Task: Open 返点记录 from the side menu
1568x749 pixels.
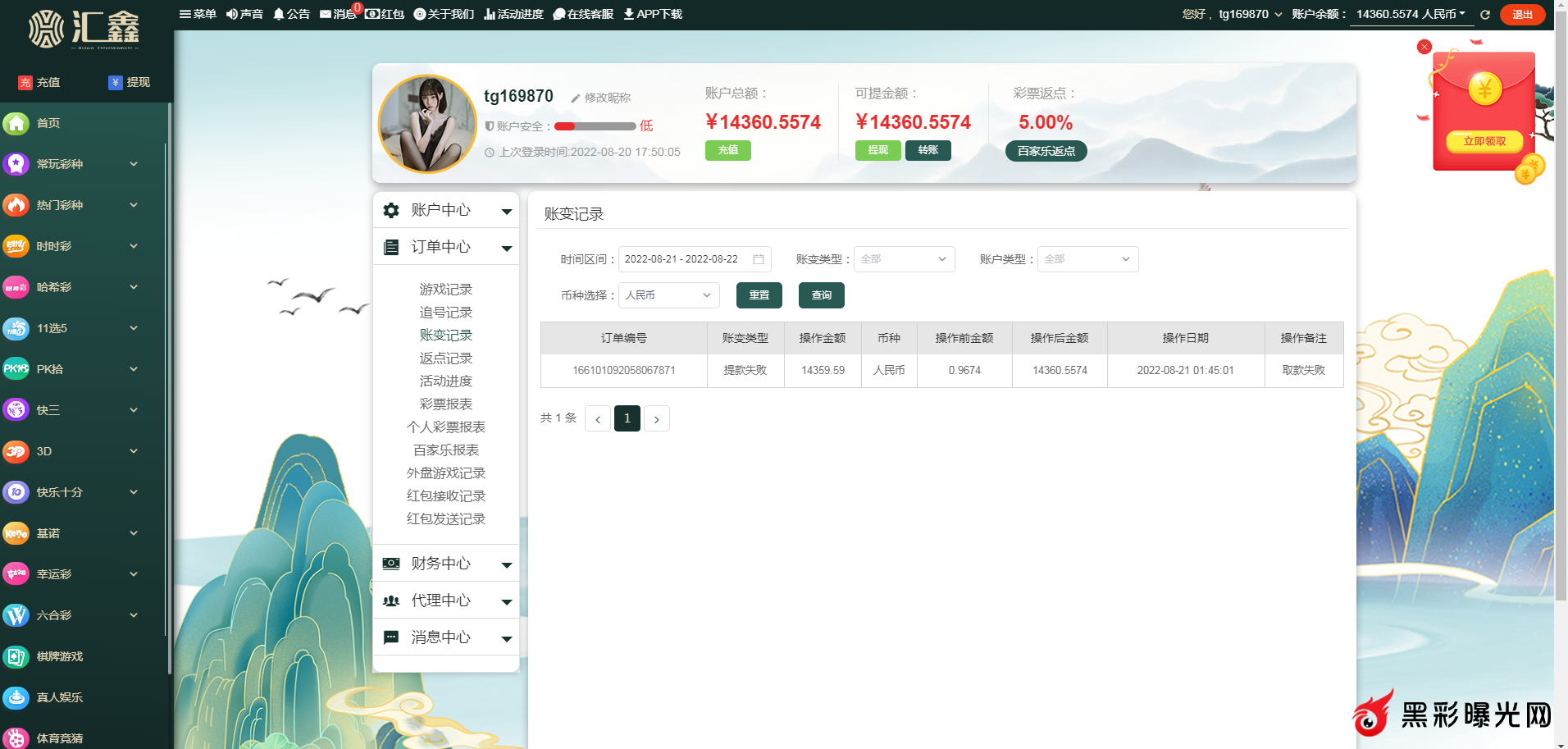Action: 445,359
